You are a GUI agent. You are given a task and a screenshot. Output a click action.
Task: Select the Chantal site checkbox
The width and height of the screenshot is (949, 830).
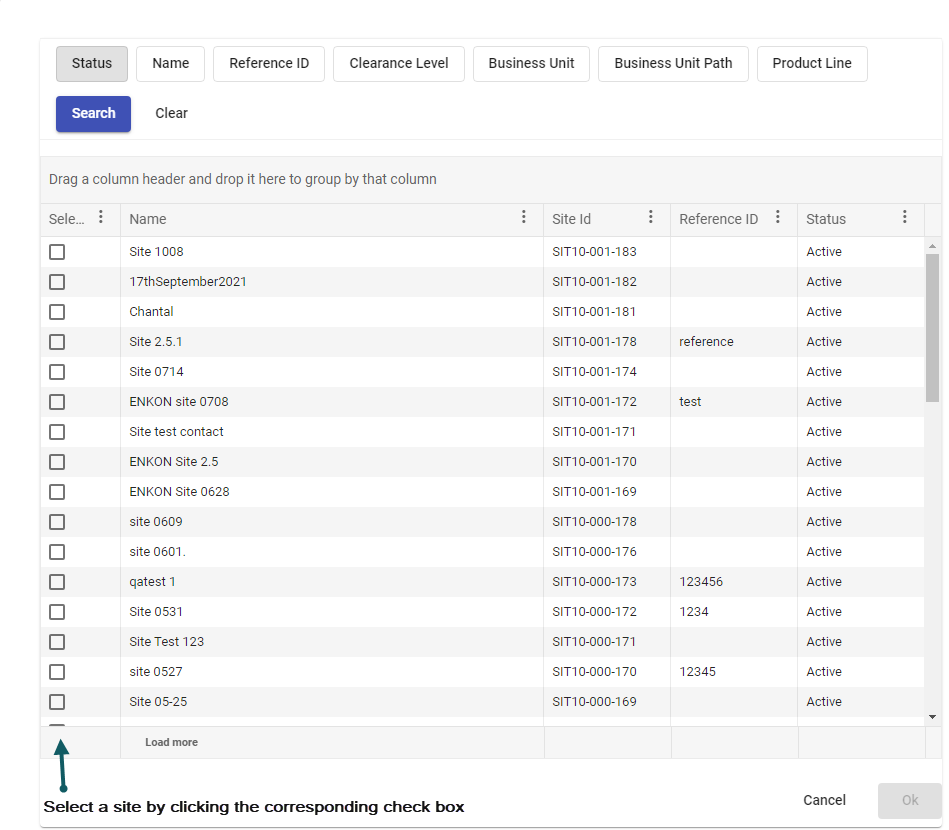(57, 312)
